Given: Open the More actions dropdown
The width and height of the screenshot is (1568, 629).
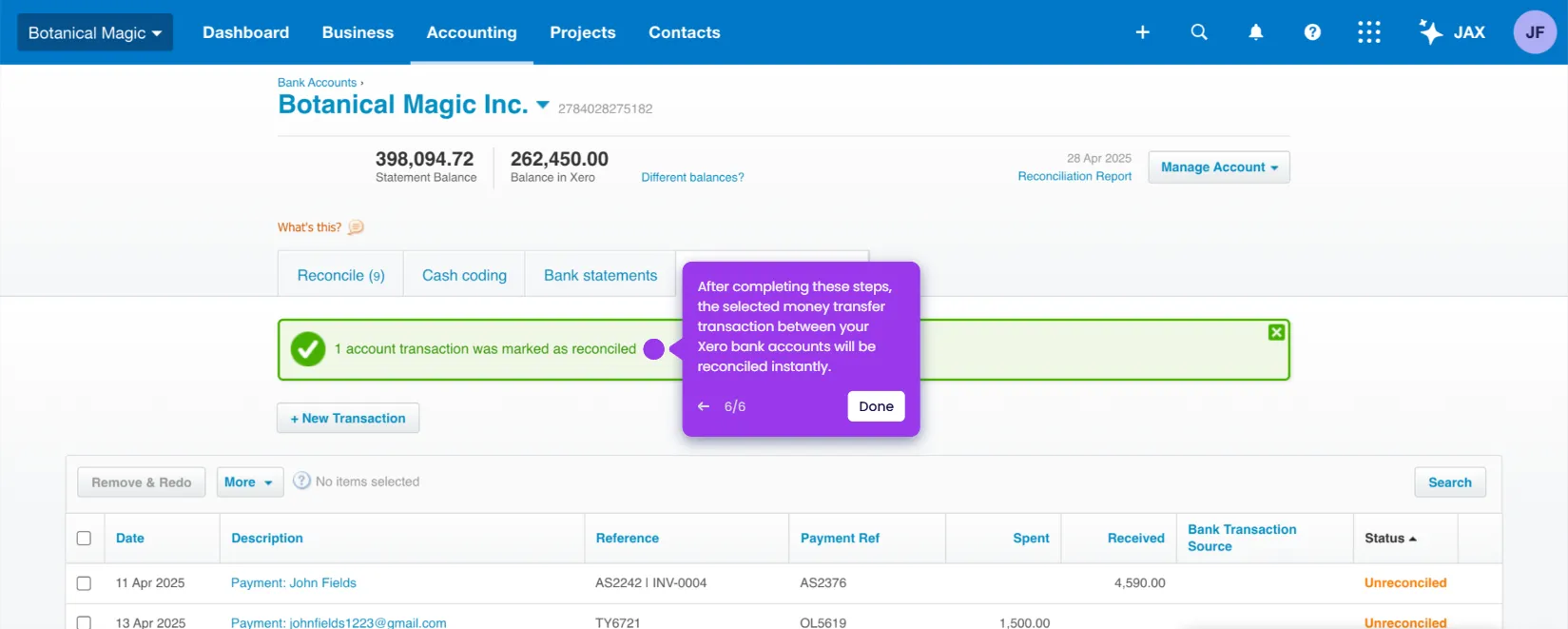Looking at the screenshot, I should 249,482.
